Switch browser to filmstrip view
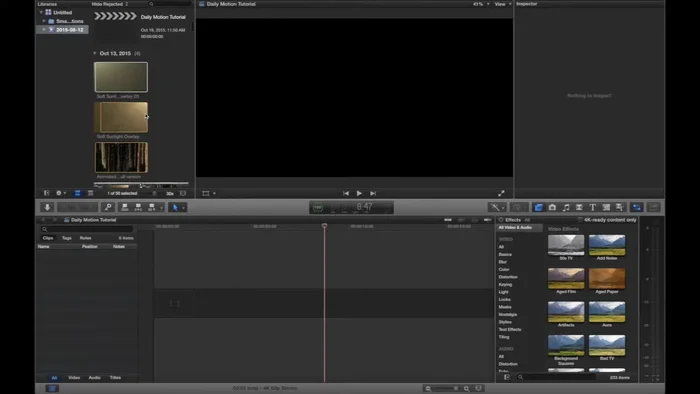Image resolution: width=700 pixels, height=394 pixels. 77,193
